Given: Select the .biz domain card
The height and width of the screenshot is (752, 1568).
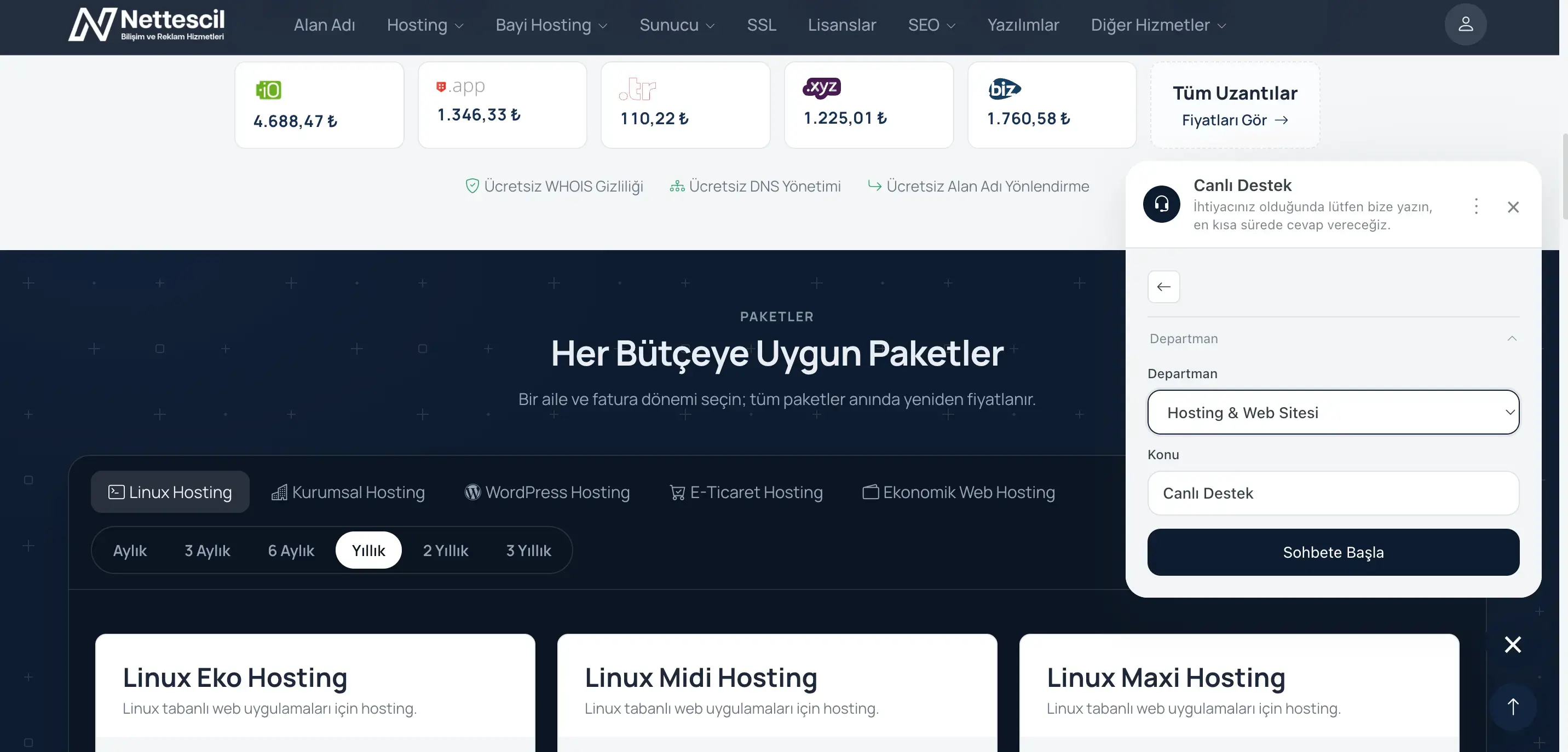Looking at the screenshot, I should [1052, 105].
